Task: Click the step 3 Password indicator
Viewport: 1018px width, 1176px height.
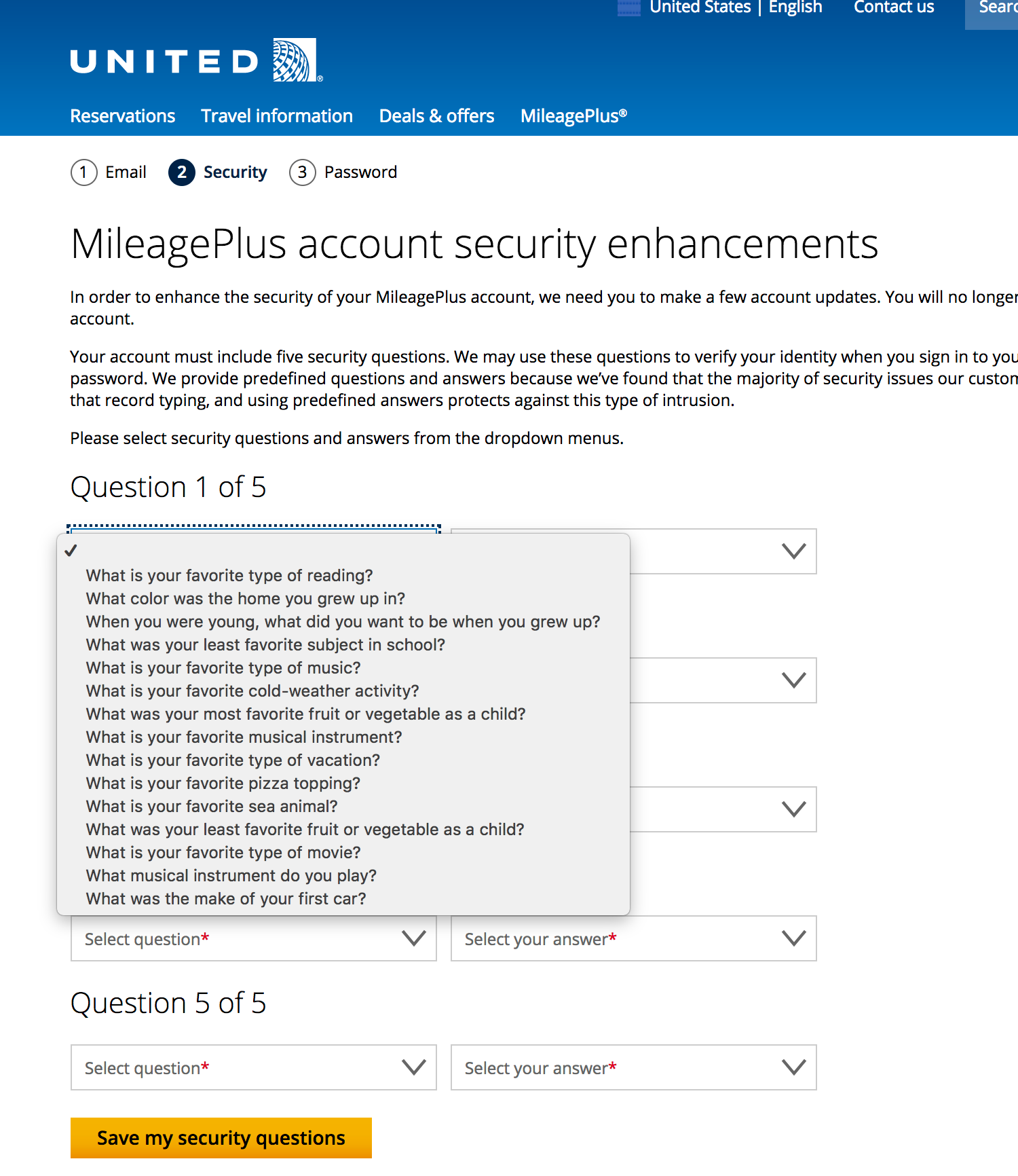Action: click(x=343, y=172)
